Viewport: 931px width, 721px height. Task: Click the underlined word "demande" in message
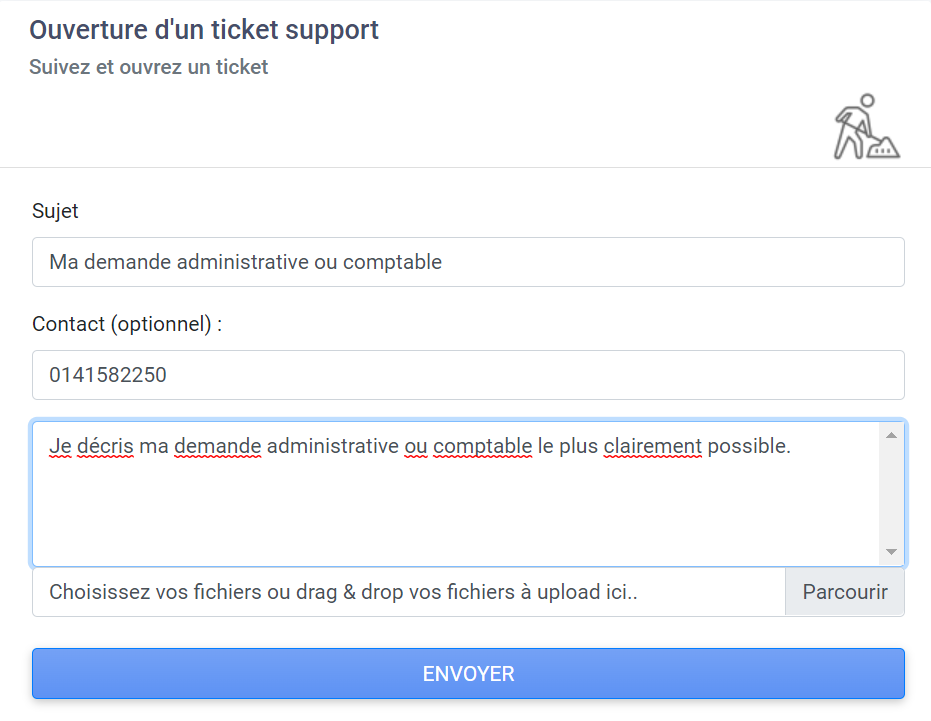coord(217,446)
